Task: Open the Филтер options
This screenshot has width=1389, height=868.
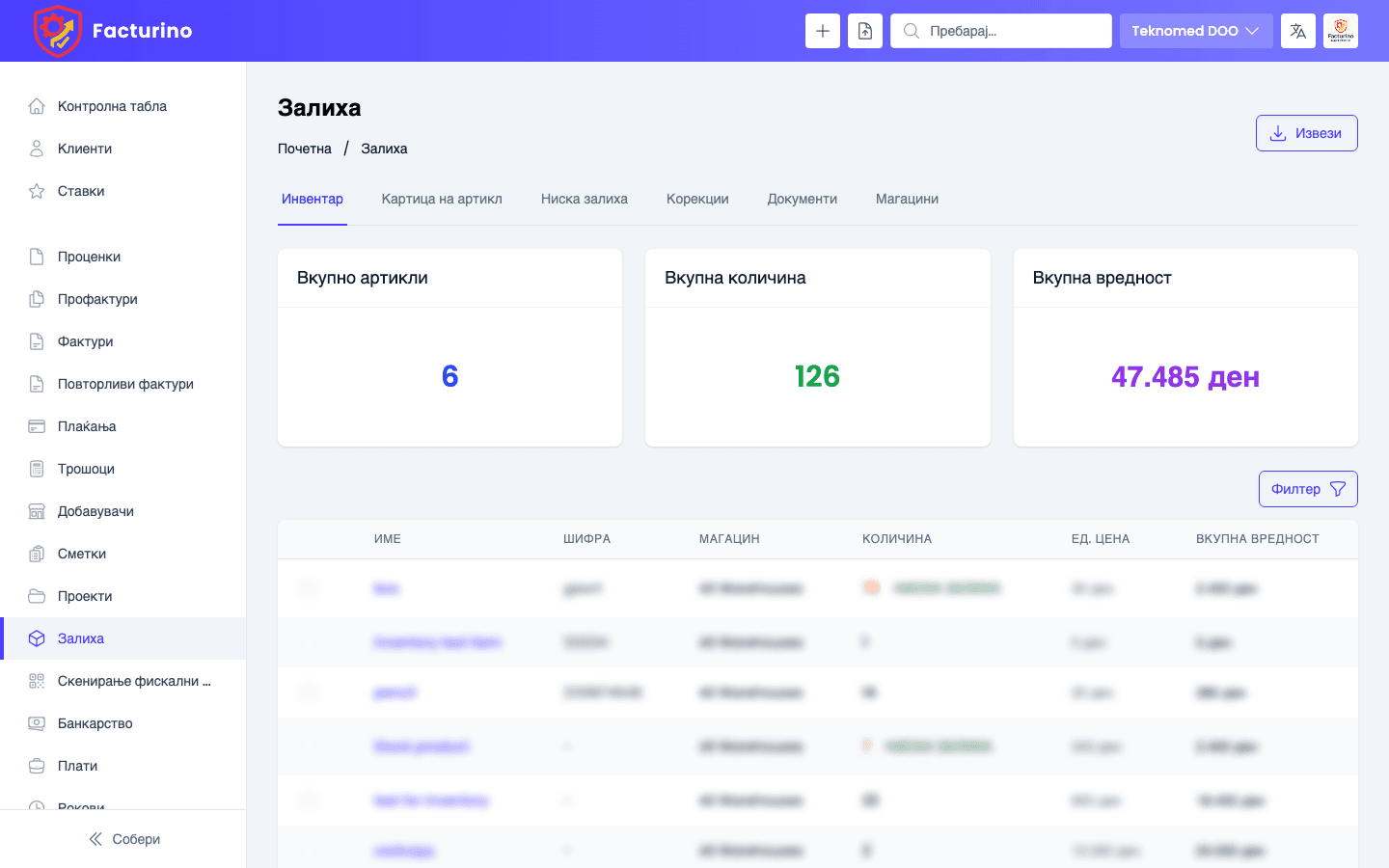Action: (x=1307, y=489)
